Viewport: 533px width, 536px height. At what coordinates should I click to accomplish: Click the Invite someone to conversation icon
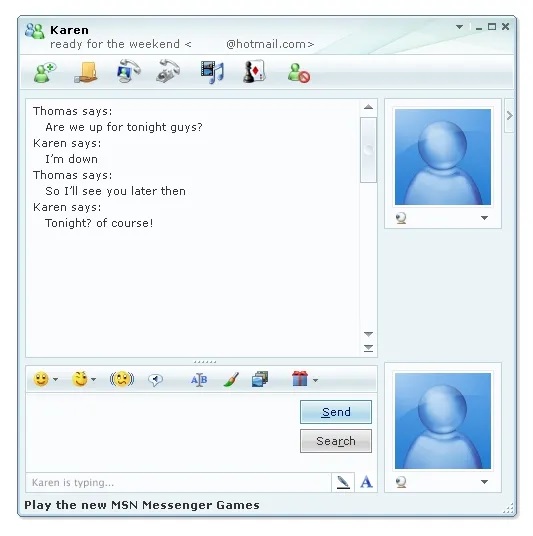[x=45, y=72]
